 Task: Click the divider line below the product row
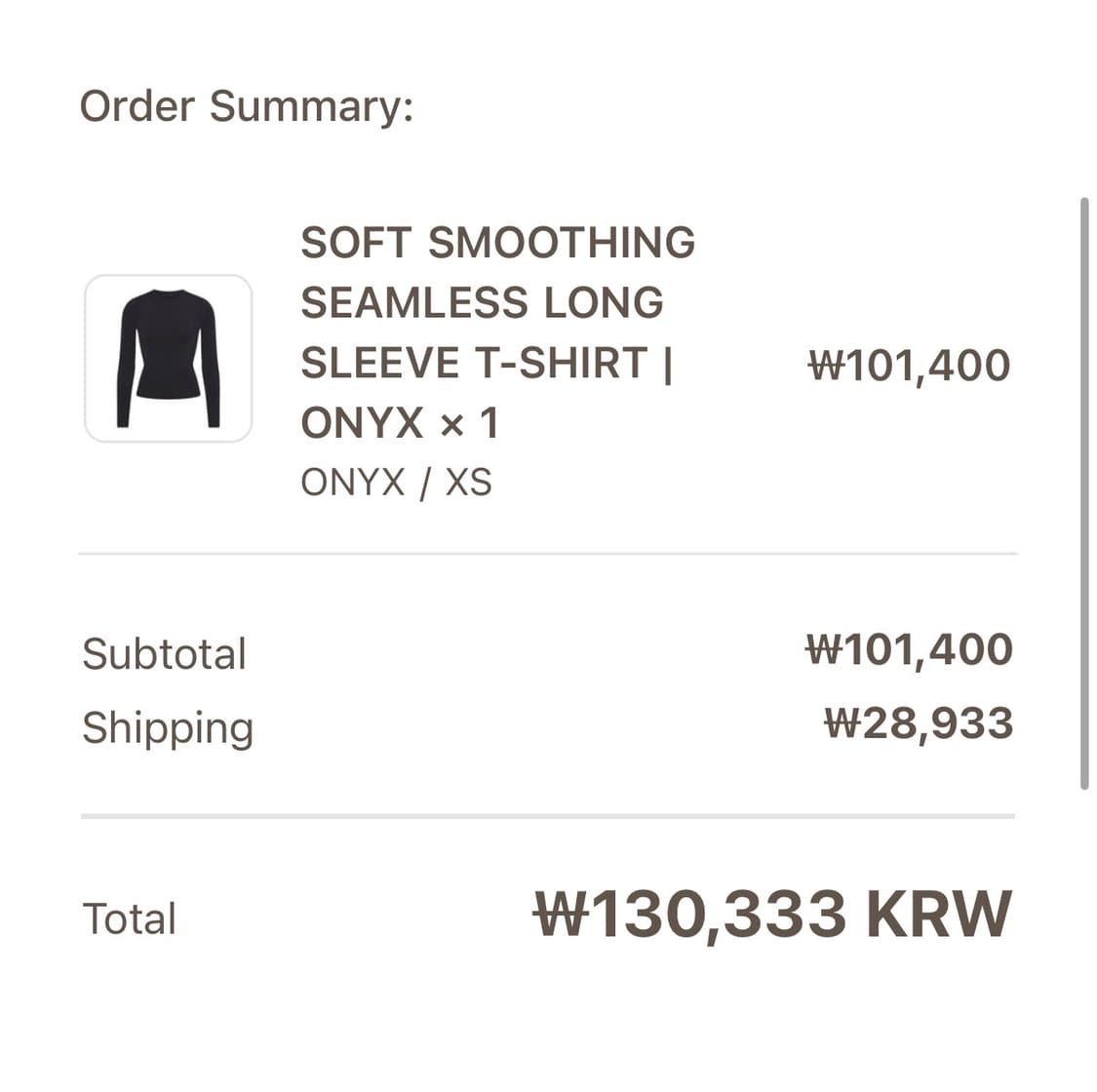pos(548,554)
